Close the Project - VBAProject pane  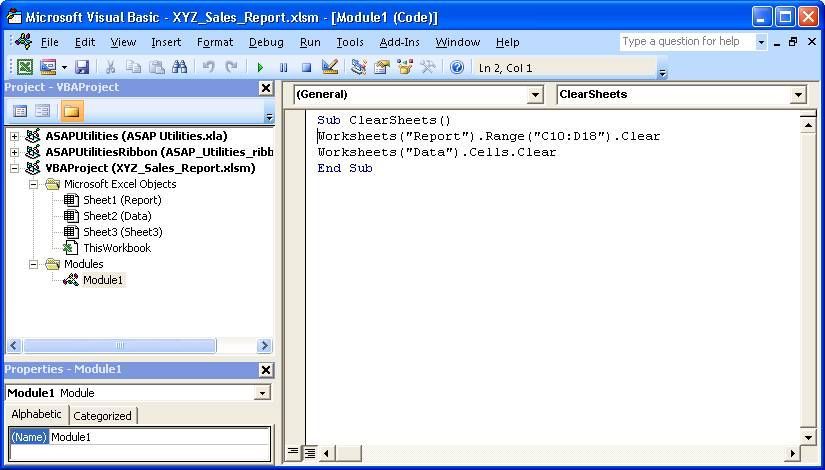click(x=266, y=88)
